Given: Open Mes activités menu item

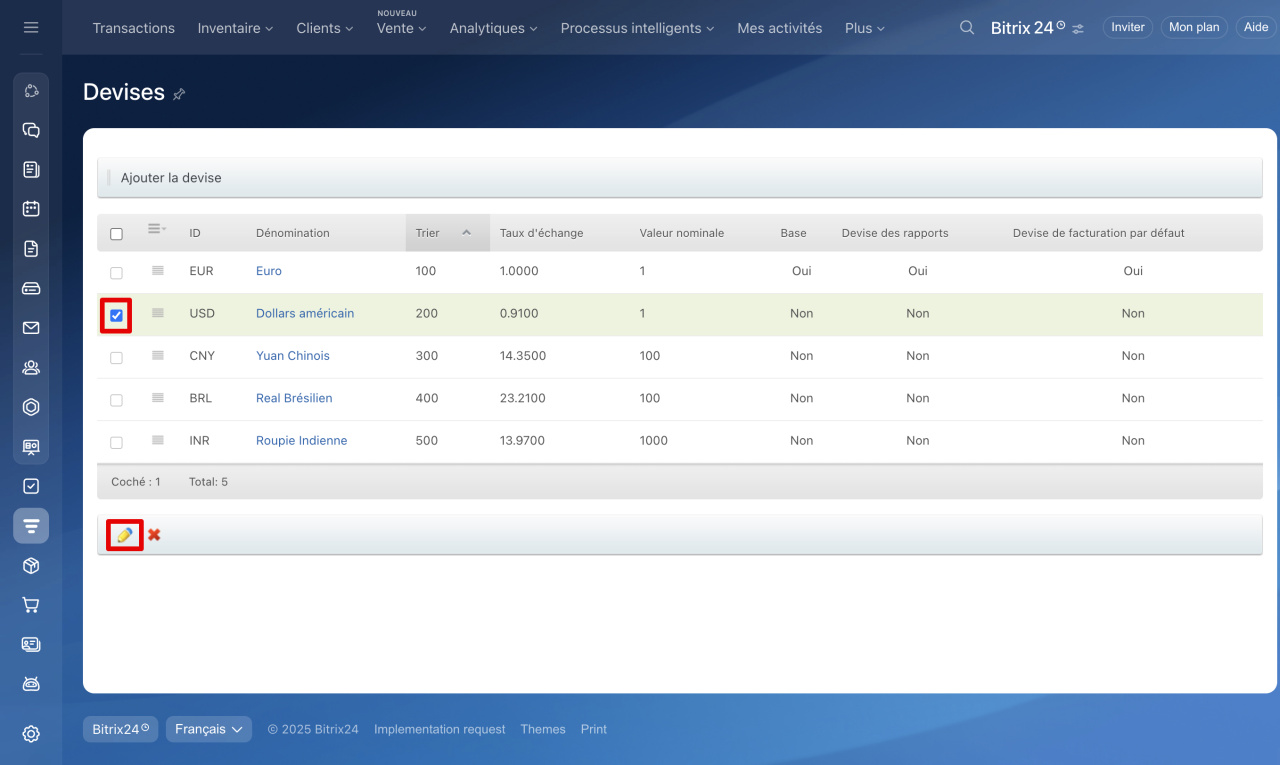Looking at the screenshot, I should [780, 28].
